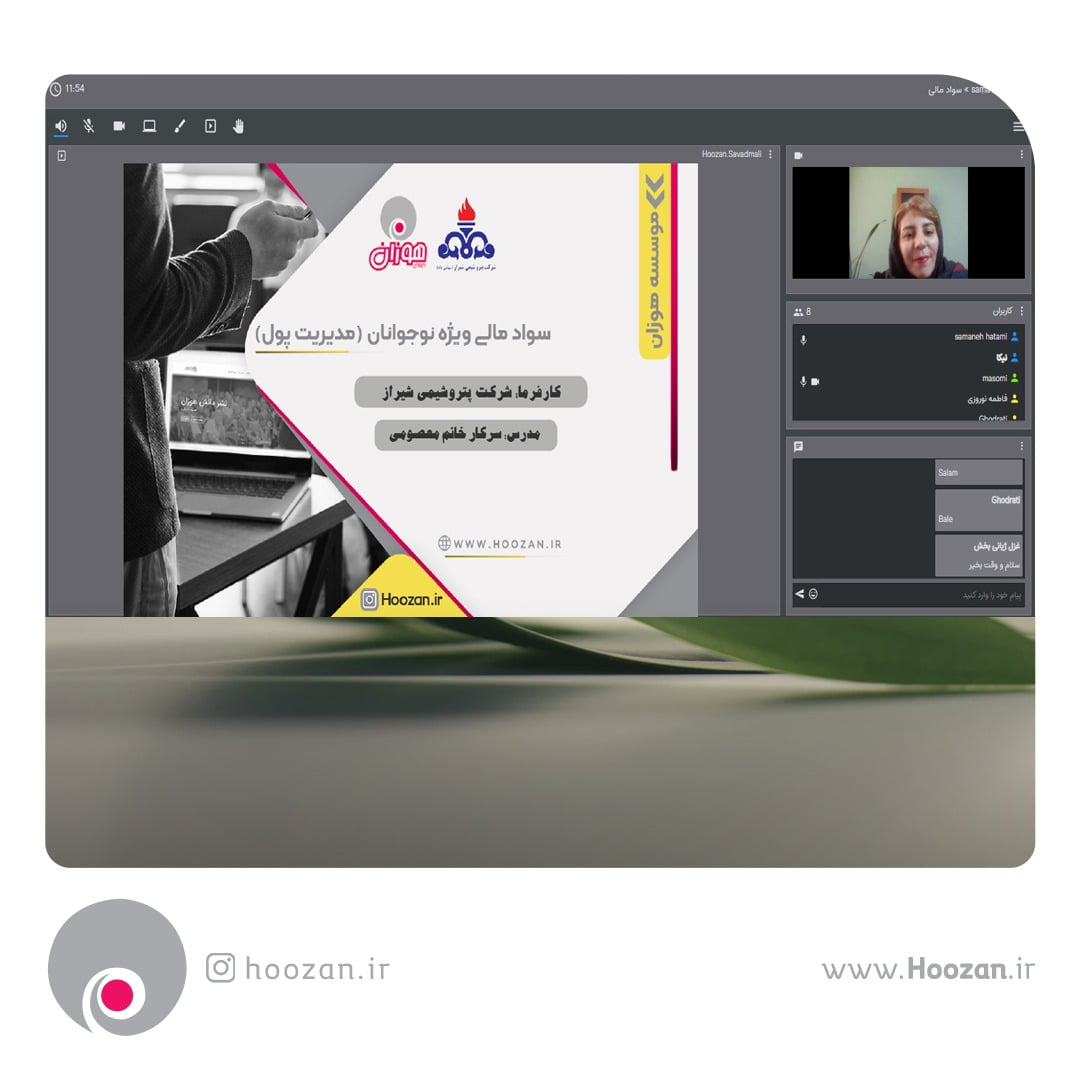Click نیکا's blue user avatar icon
Screen dimensions: 1080x1080
(x=1015, y=357)
